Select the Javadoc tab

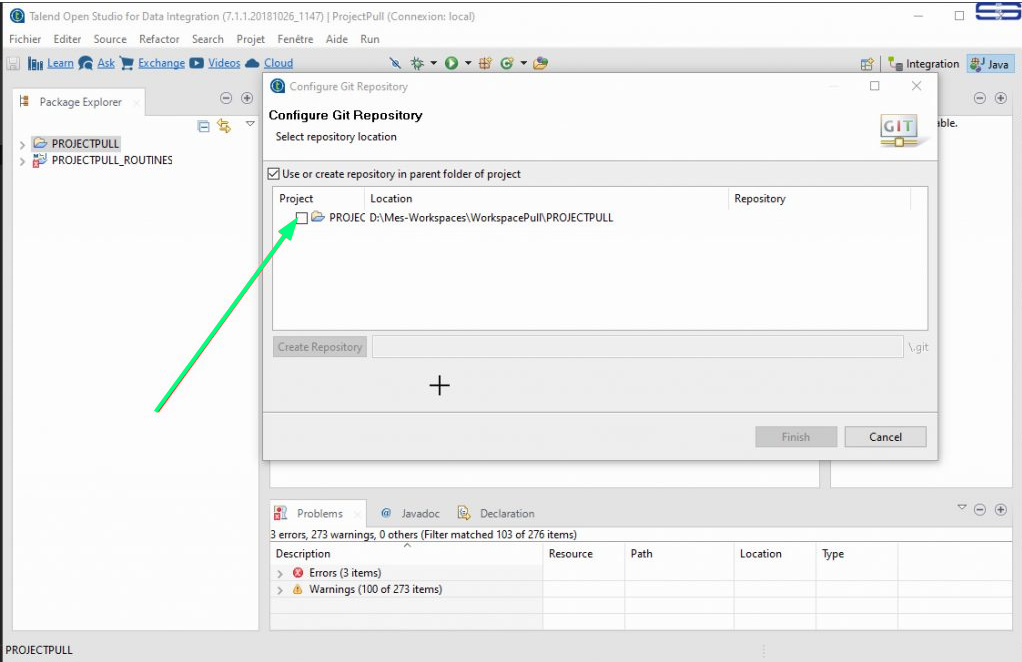click(410, 513)
